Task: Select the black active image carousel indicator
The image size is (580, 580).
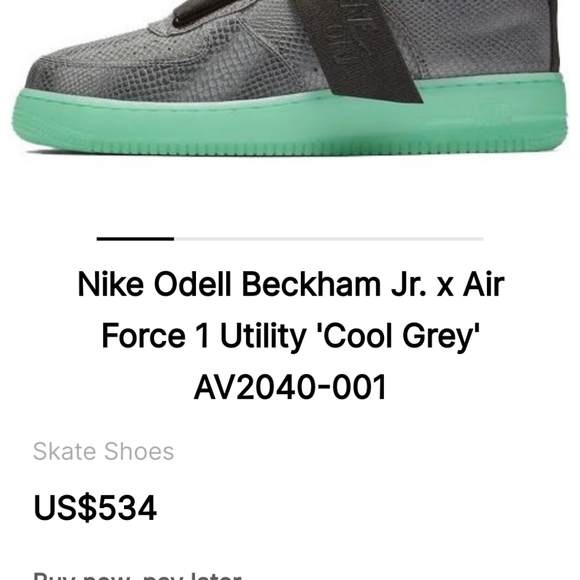Action: coord(135,239)
